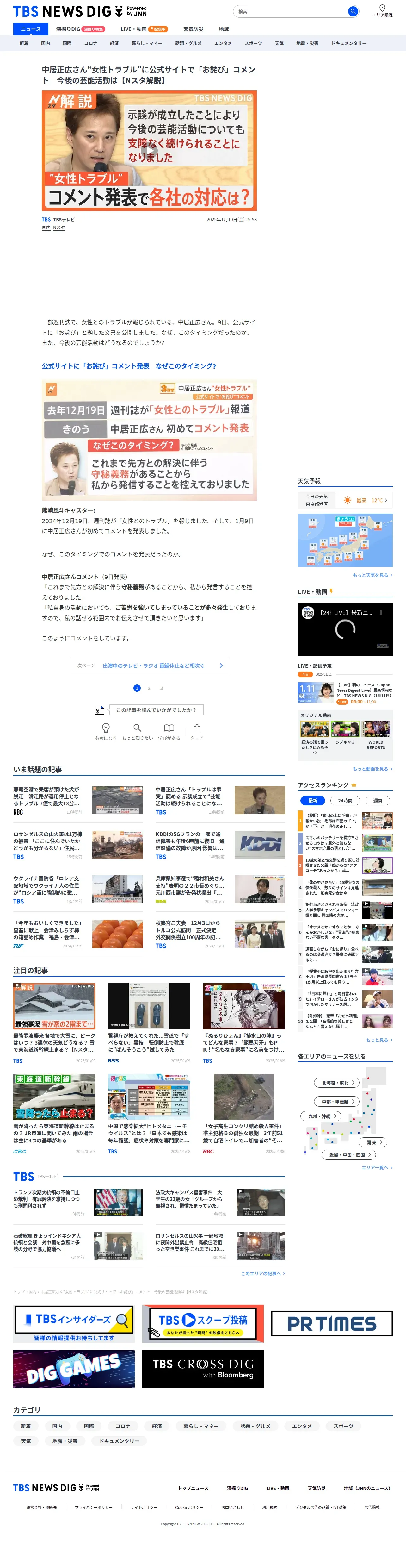The height and width of the screenshot is (1568, 406).
Task: Click the TBS NEWS DIG header logo
Action: click(80, 12)
